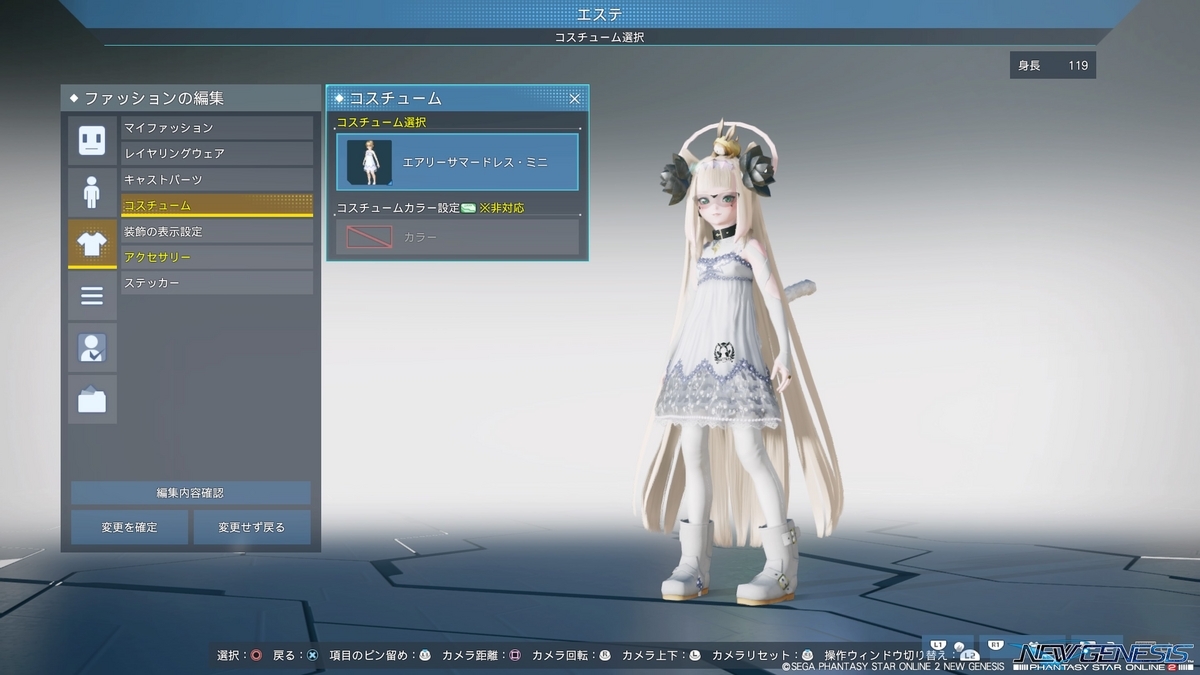The height and width of the screenshot is (675, 1200).
Task: Click the circle button icon beside 選択
Action: pyautogui.click(x=257, y=656)
